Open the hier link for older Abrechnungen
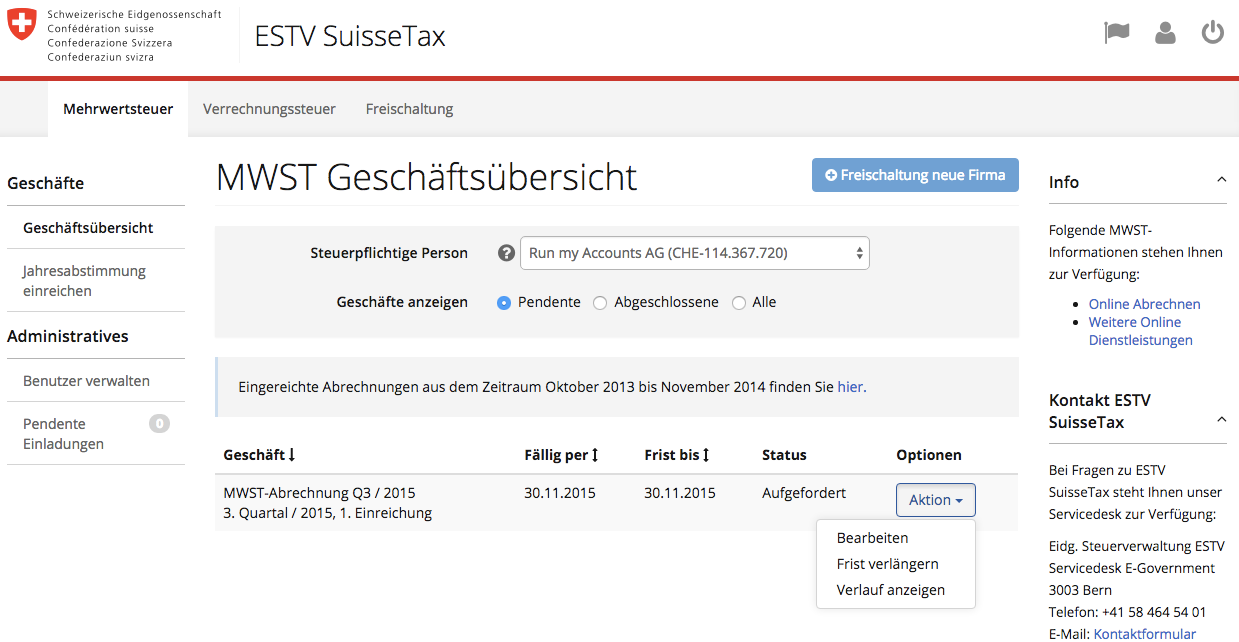1239x642 pixels. [850, 386]
